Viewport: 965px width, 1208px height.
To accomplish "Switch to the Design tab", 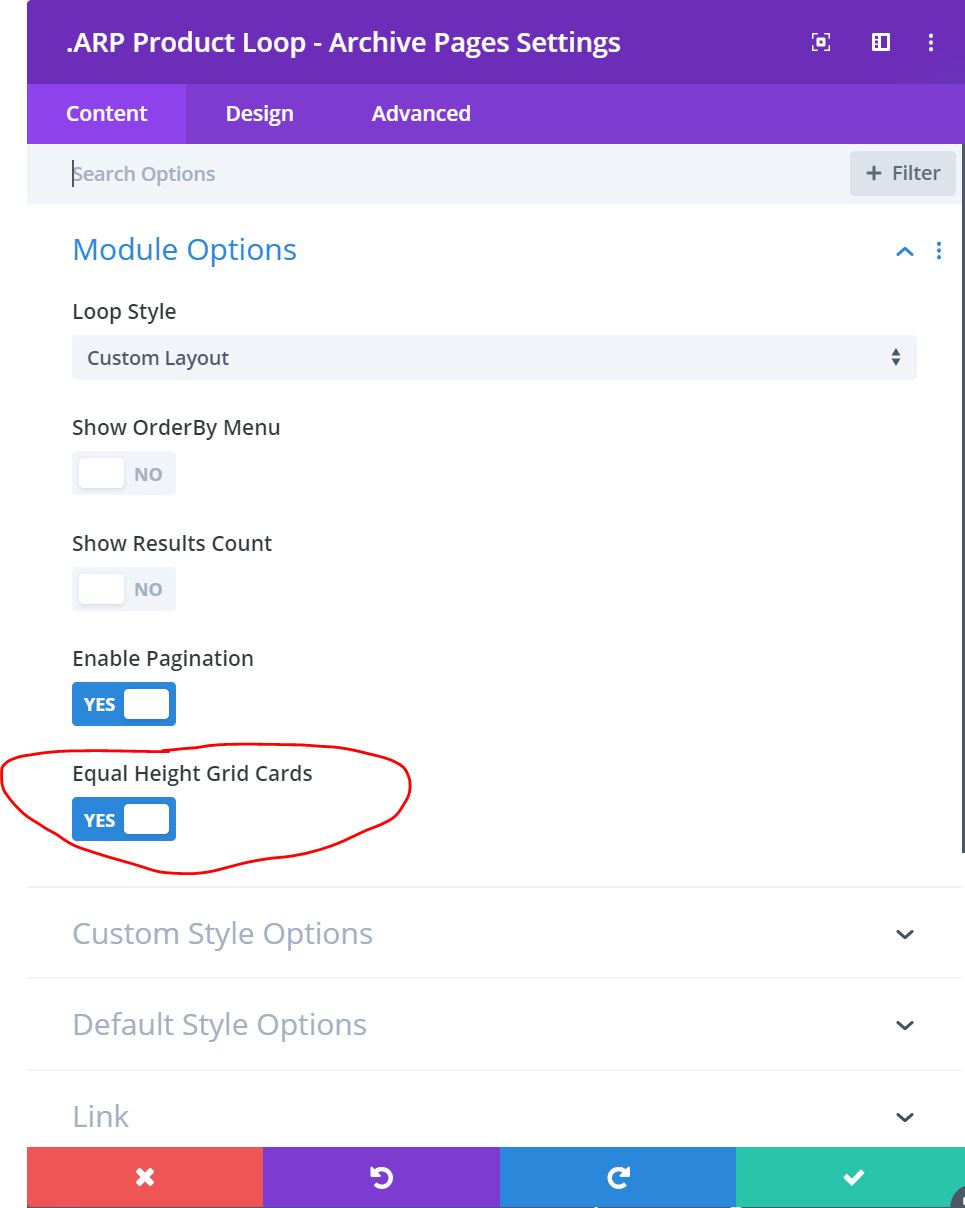I will (x=260, y=114).
